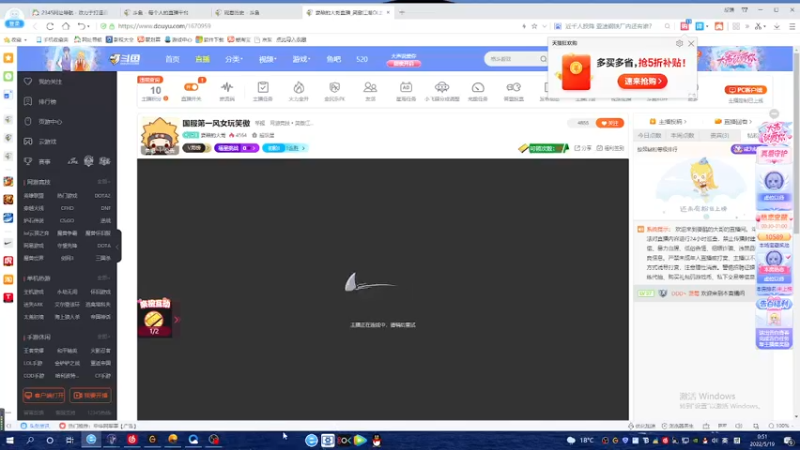Image resolution: width=800 pixels, height=450 pixels.
Task: Expand the red arrow beside interaction widget
Action: coord(177,319)
